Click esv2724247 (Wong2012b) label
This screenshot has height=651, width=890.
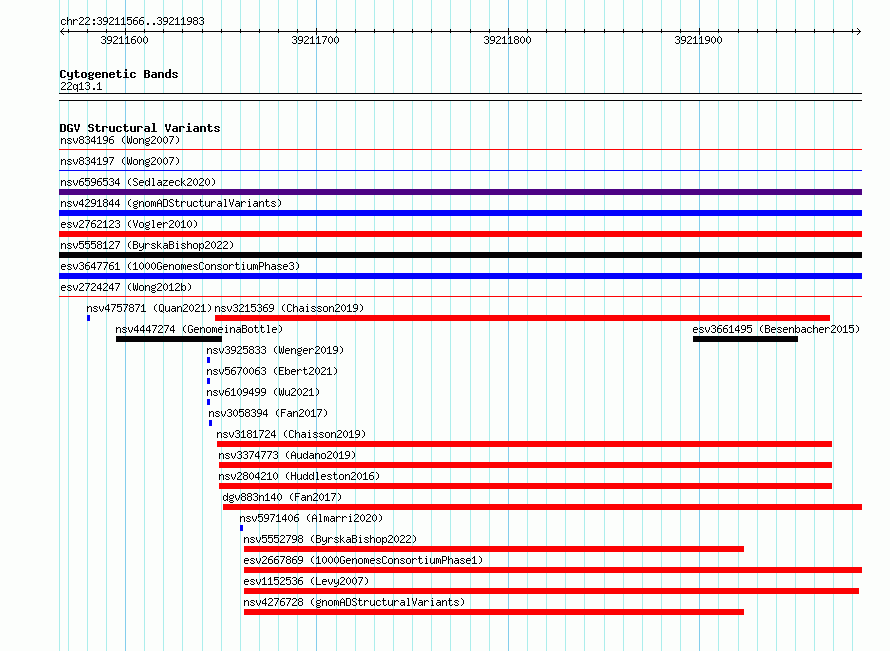coord(126,287)
